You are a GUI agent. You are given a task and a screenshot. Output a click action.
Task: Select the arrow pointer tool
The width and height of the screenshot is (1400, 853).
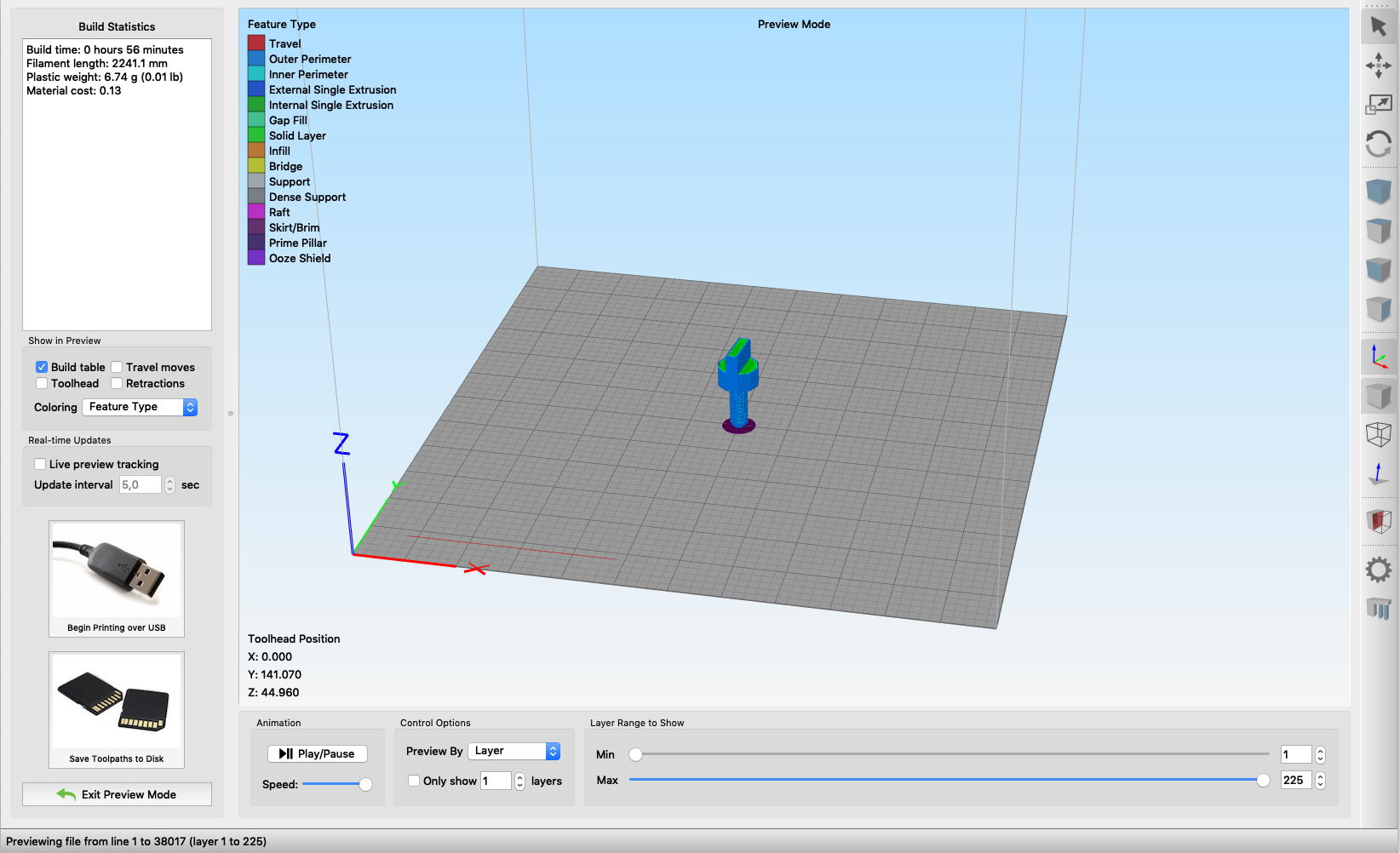pyautogui.click(x=1379, y=26)
